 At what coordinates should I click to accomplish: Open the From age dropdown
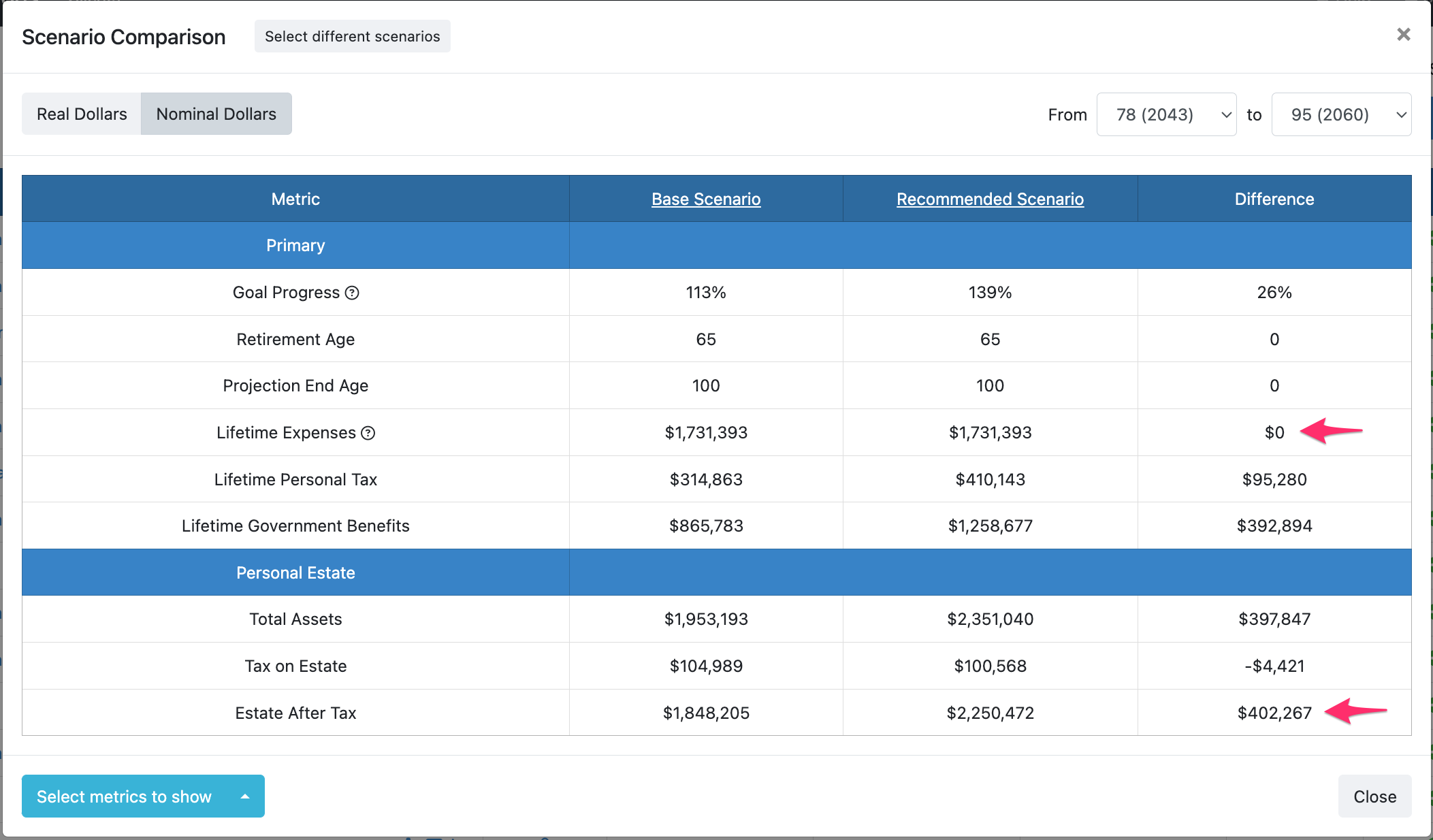pos(1166,114)
